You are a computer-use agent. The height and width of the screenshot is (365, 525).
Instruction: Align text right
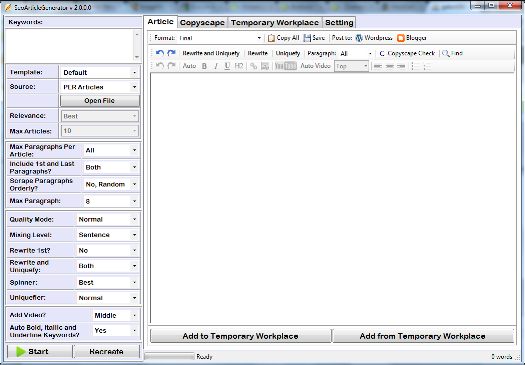(401, 66)
